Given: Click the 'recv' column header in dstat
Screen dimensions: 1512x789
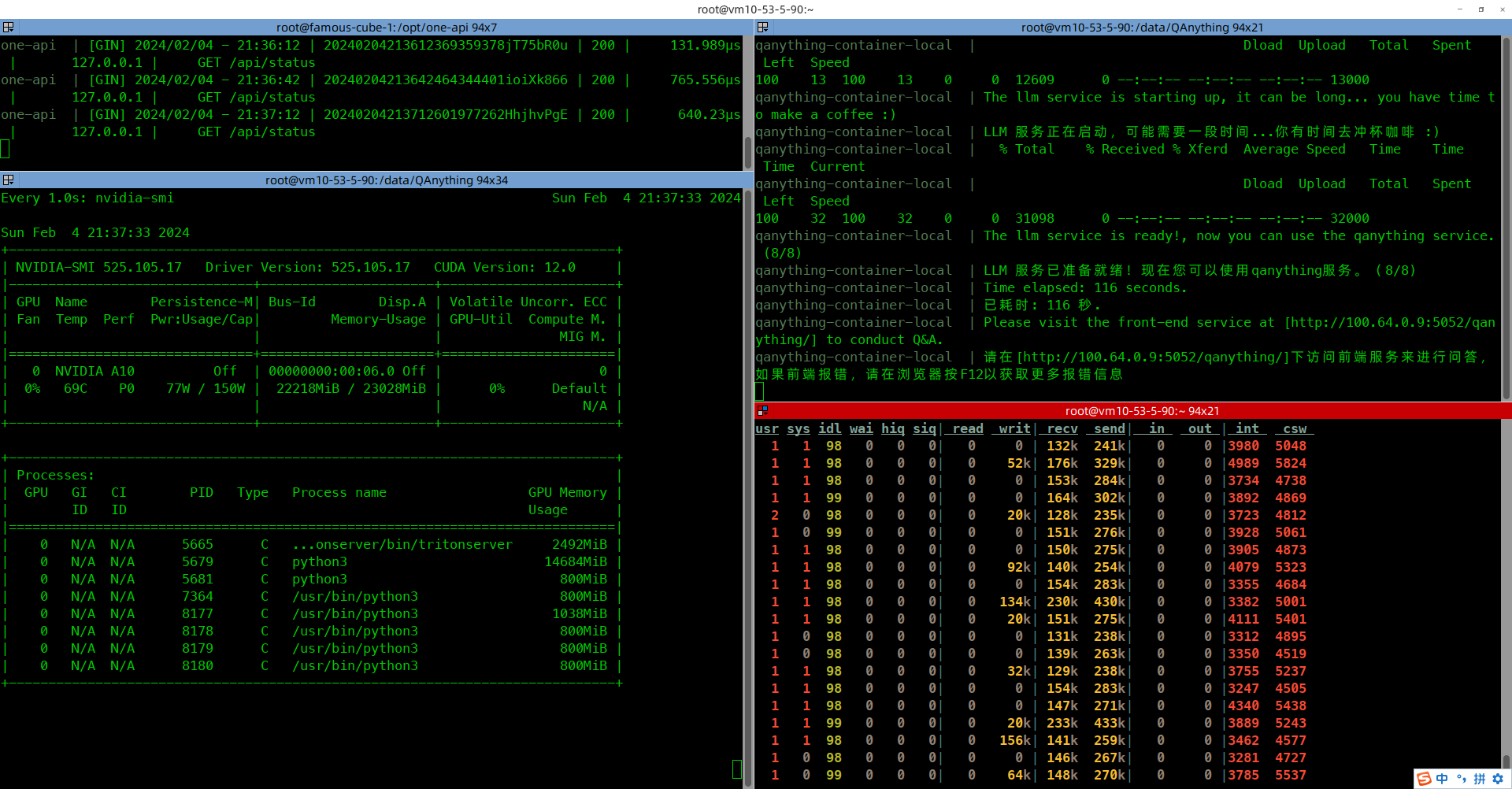Looking at the screenshot, I should [x=1062, y=429].
